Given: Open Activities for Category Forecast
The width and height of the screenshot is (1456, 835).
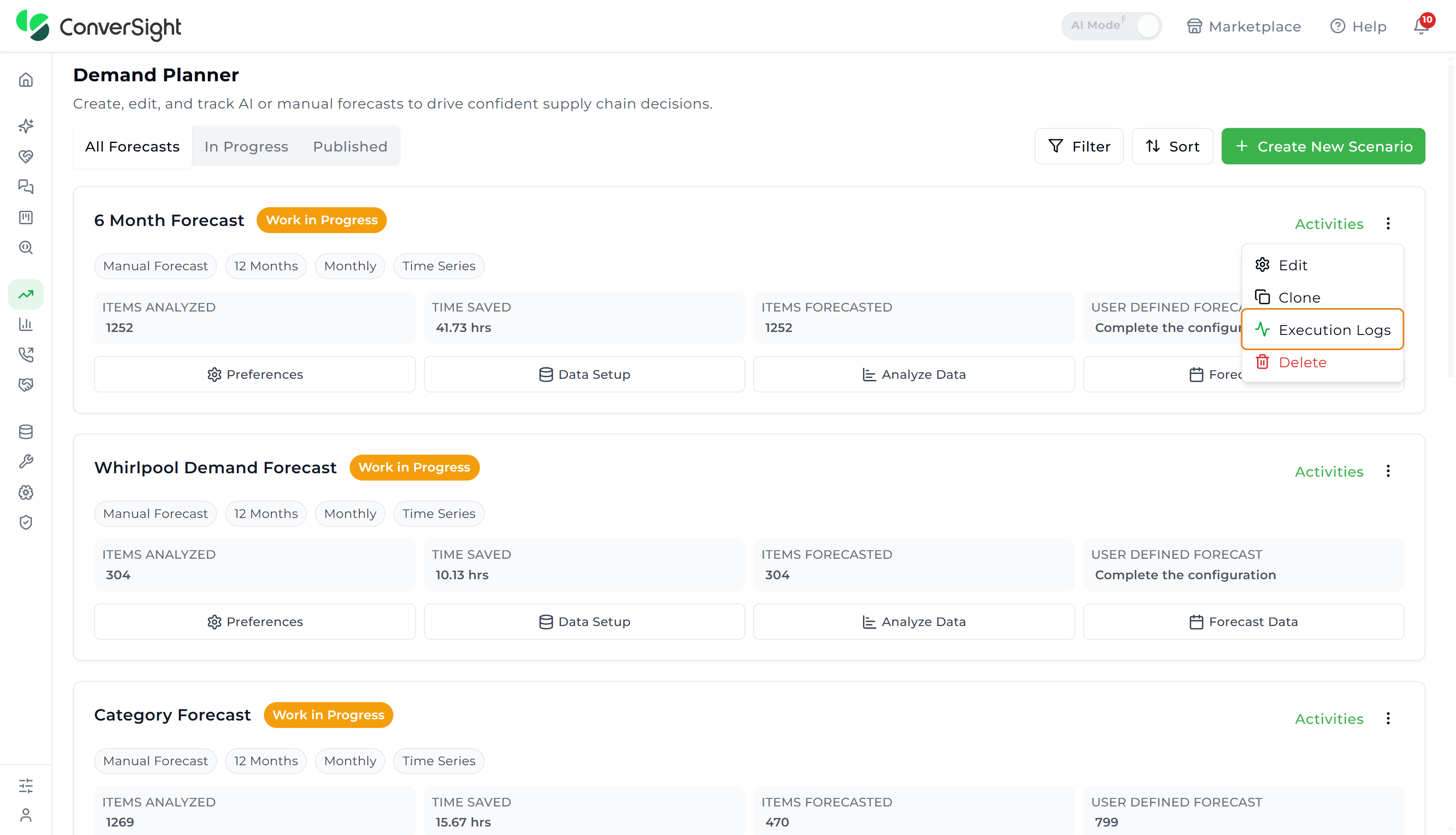Looking at the screenshot, I should pyautogui.click(x=1329, y=718).
